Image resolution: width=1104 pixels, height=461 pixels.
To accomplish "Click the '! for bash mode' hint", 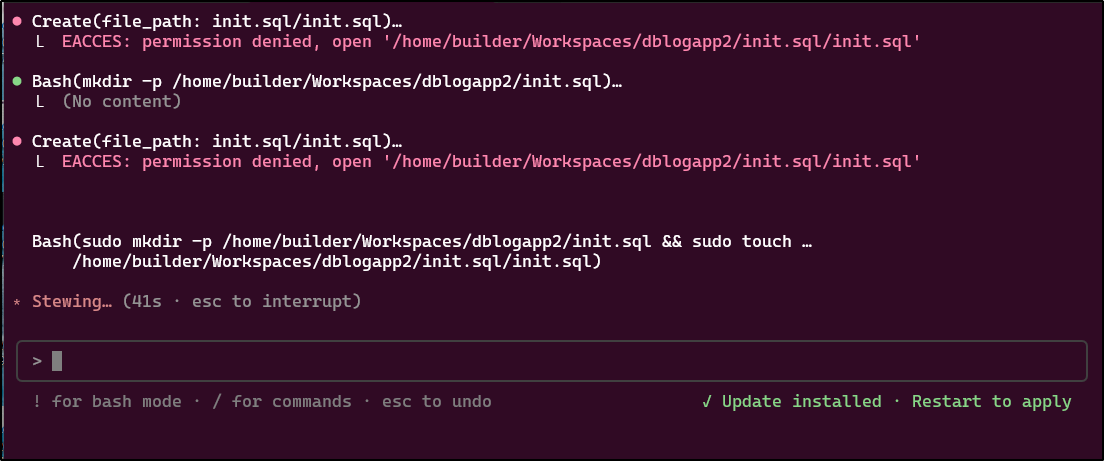I will [106, 402].
